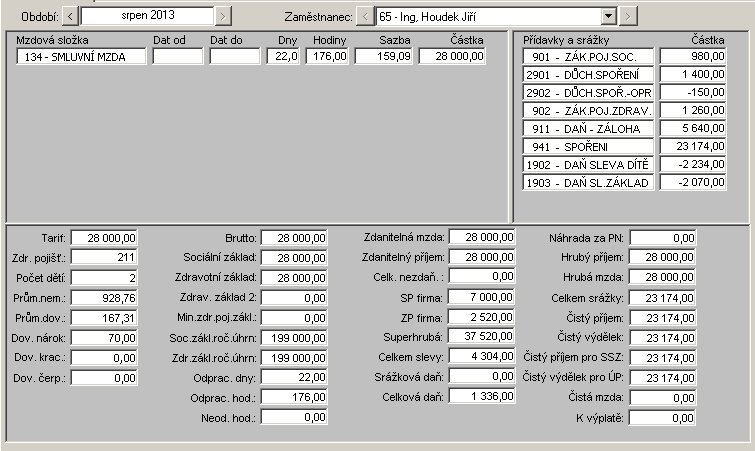Select next employee arrow
Viewport: 755px width, 451px height.
point(627,17)
